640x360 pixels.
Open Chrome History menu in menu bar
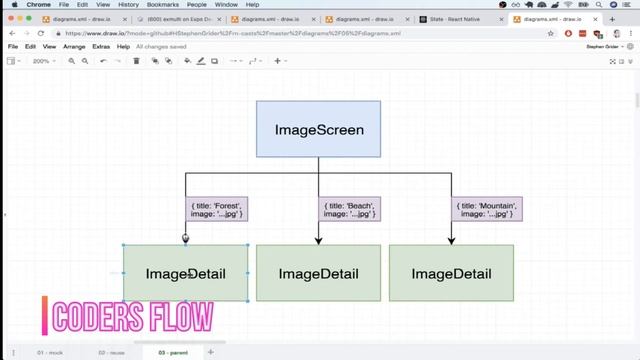coord(128,5)
